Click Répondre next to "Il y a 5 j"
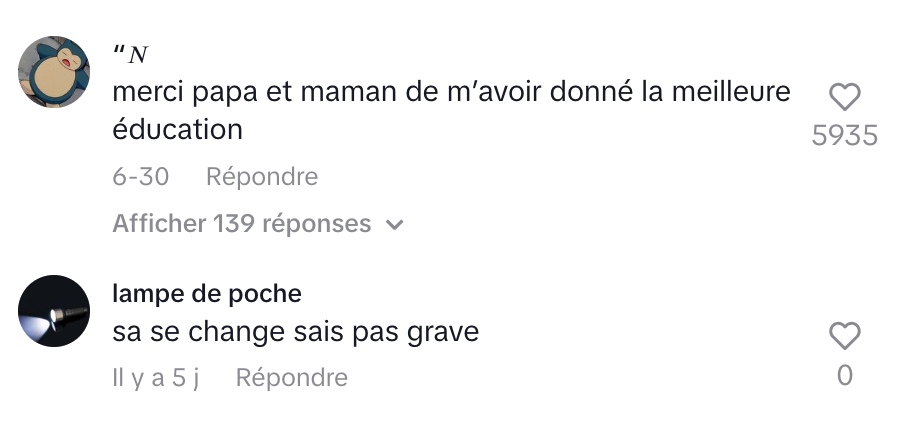Image resolution: width=910 pixels, height=432 pixels. click(x=291, y=377)
